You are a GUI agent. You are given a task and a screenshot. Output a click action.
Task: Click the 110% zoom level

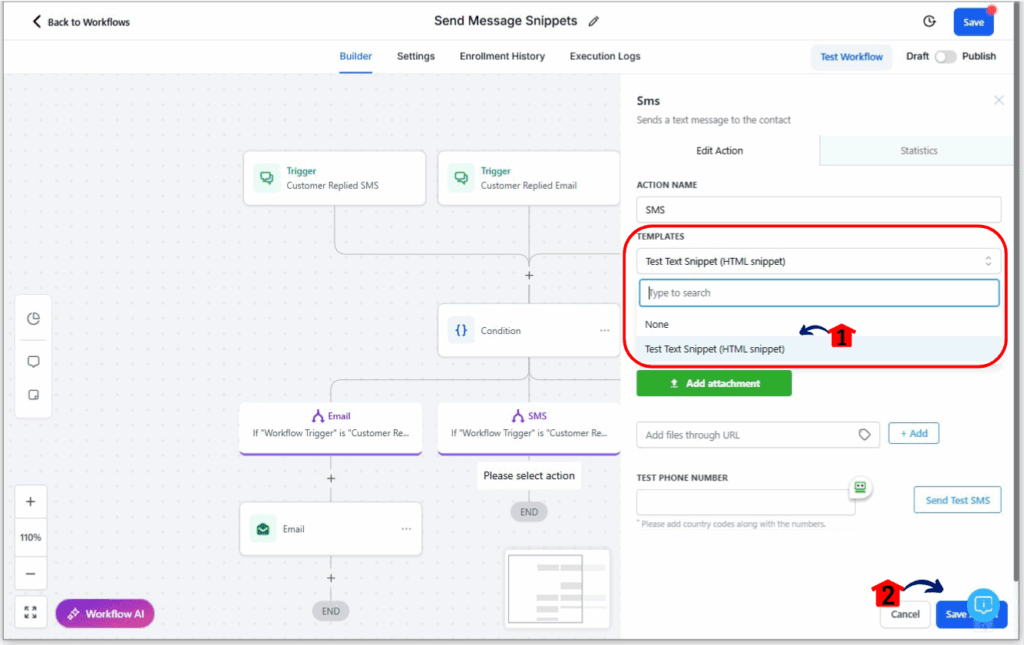pos(31,537)
